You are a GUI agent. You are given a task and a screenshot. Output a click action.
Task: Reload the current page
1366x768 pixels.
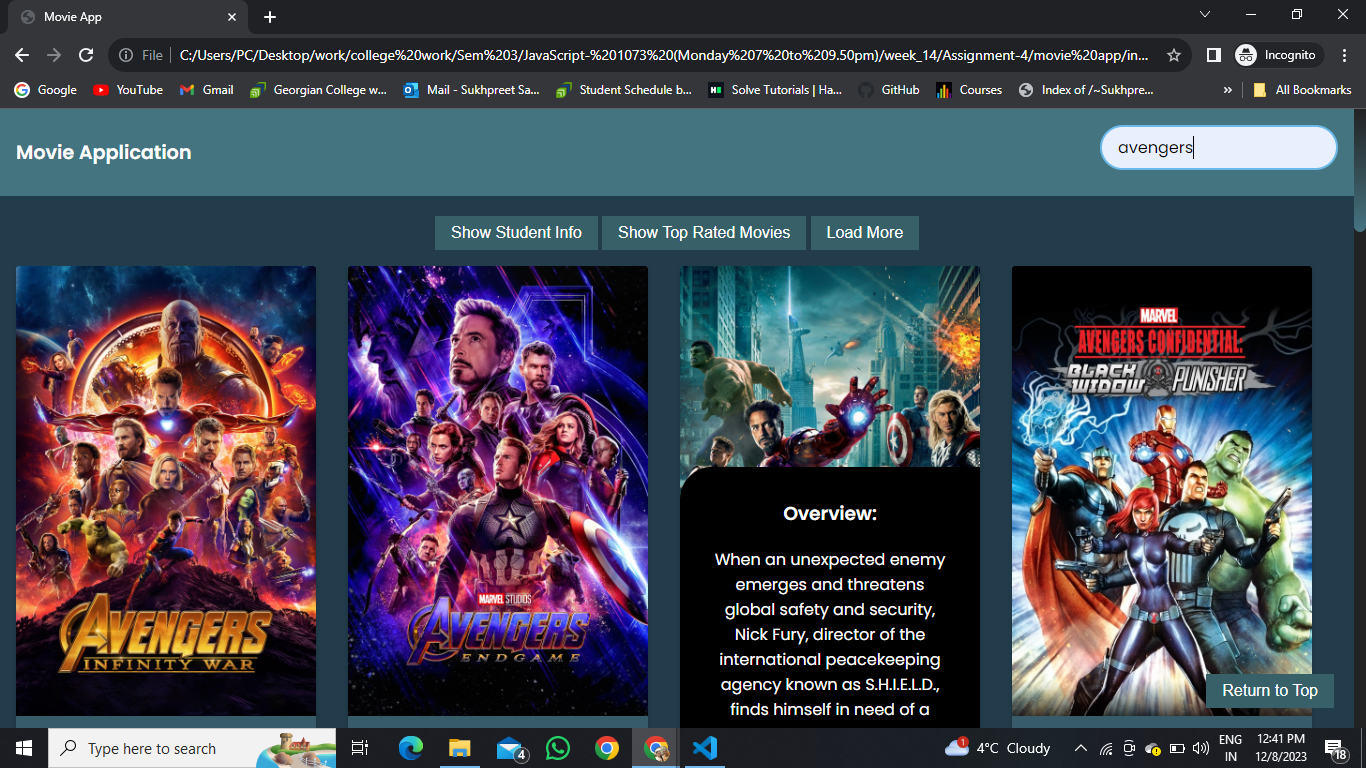86,55
